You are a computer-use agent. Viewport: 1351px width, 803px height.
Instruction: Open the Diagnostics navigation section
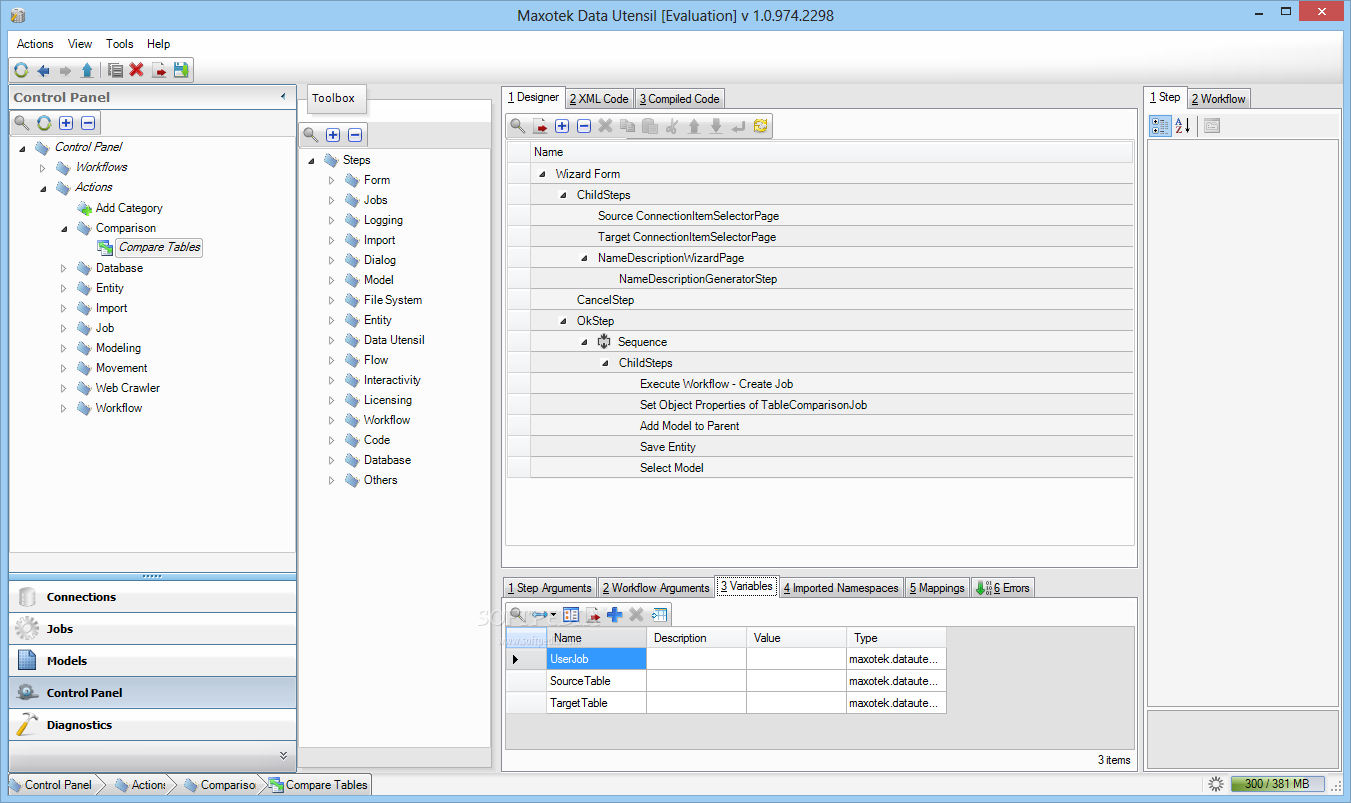(x=153, y=725)
